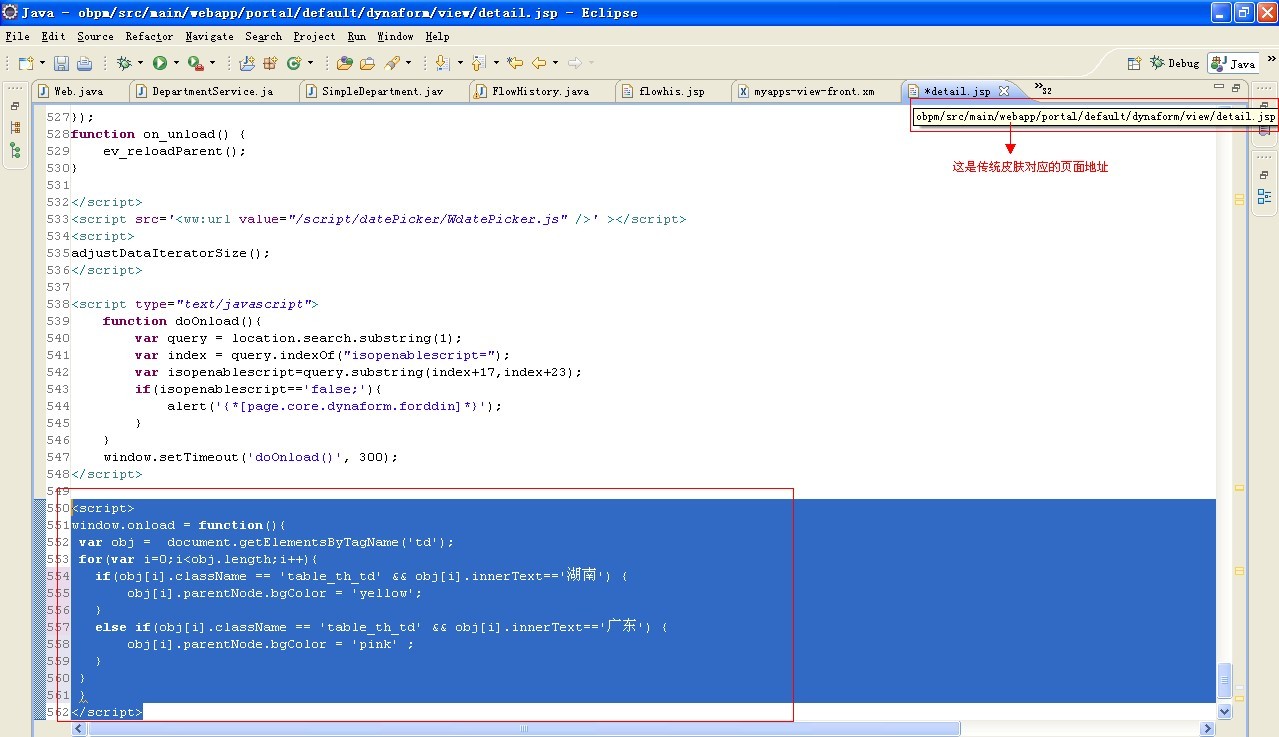Open the New Java Class dropdown arrow
The width and height of the screenshot is (1279, 737).
click(x=310, y=63)
